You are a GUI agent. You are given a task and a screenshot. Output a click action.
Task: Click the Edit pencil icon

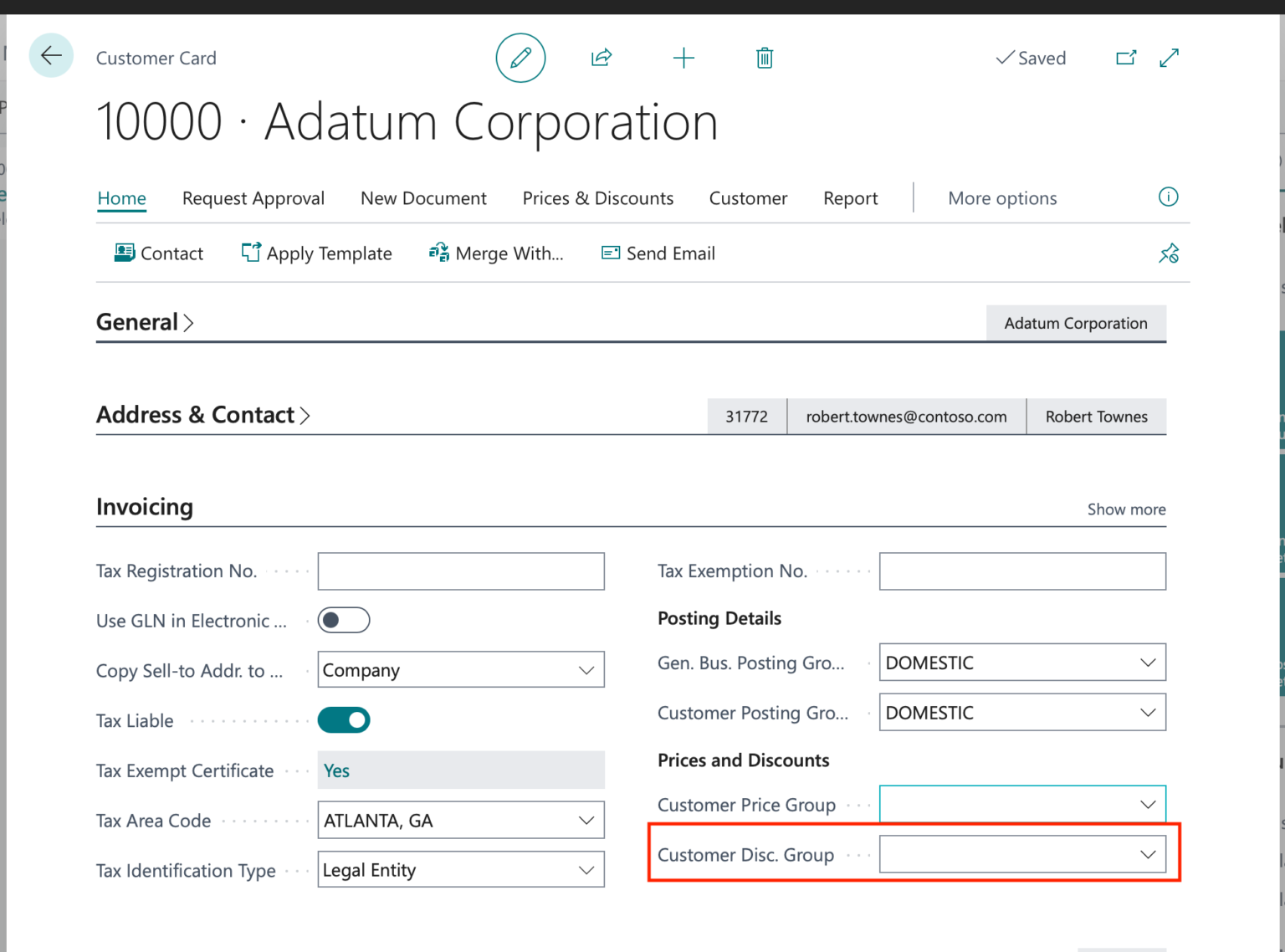tap(520, 58)
